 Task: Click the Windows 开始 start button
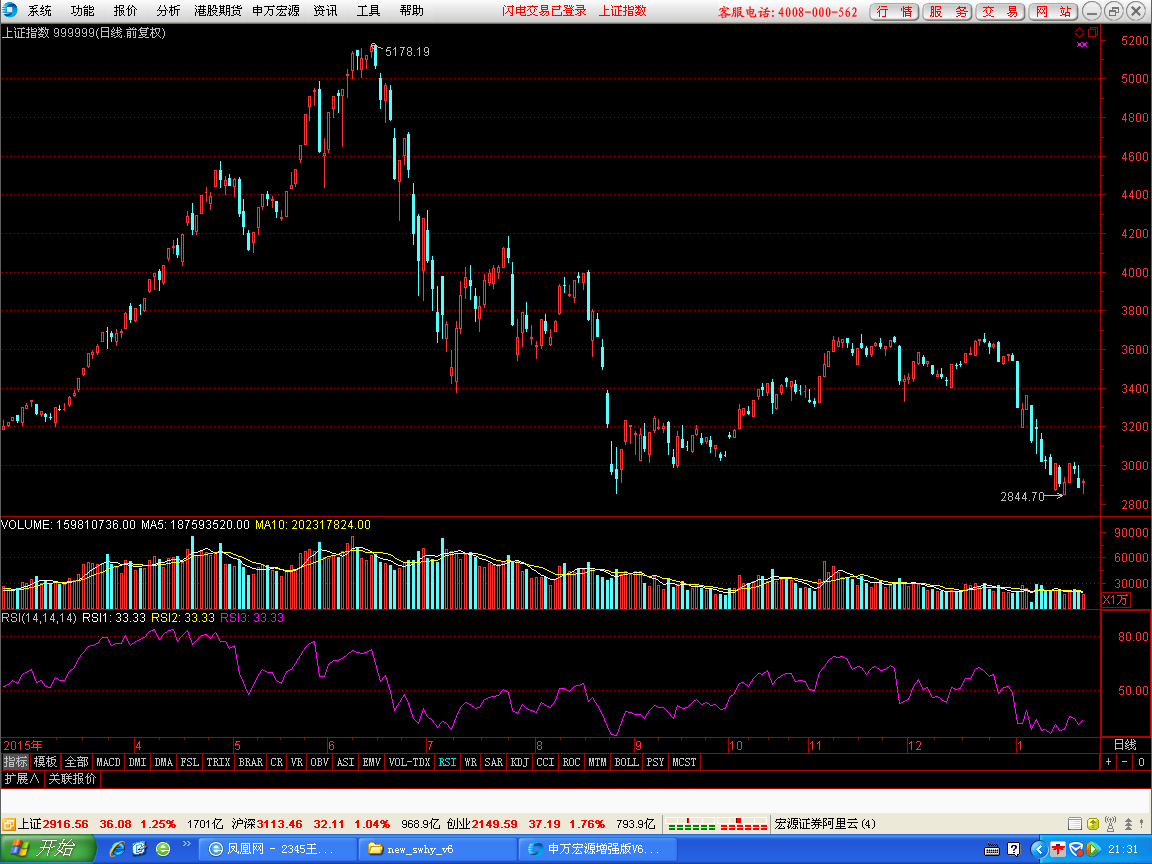(x=48, y=849)
